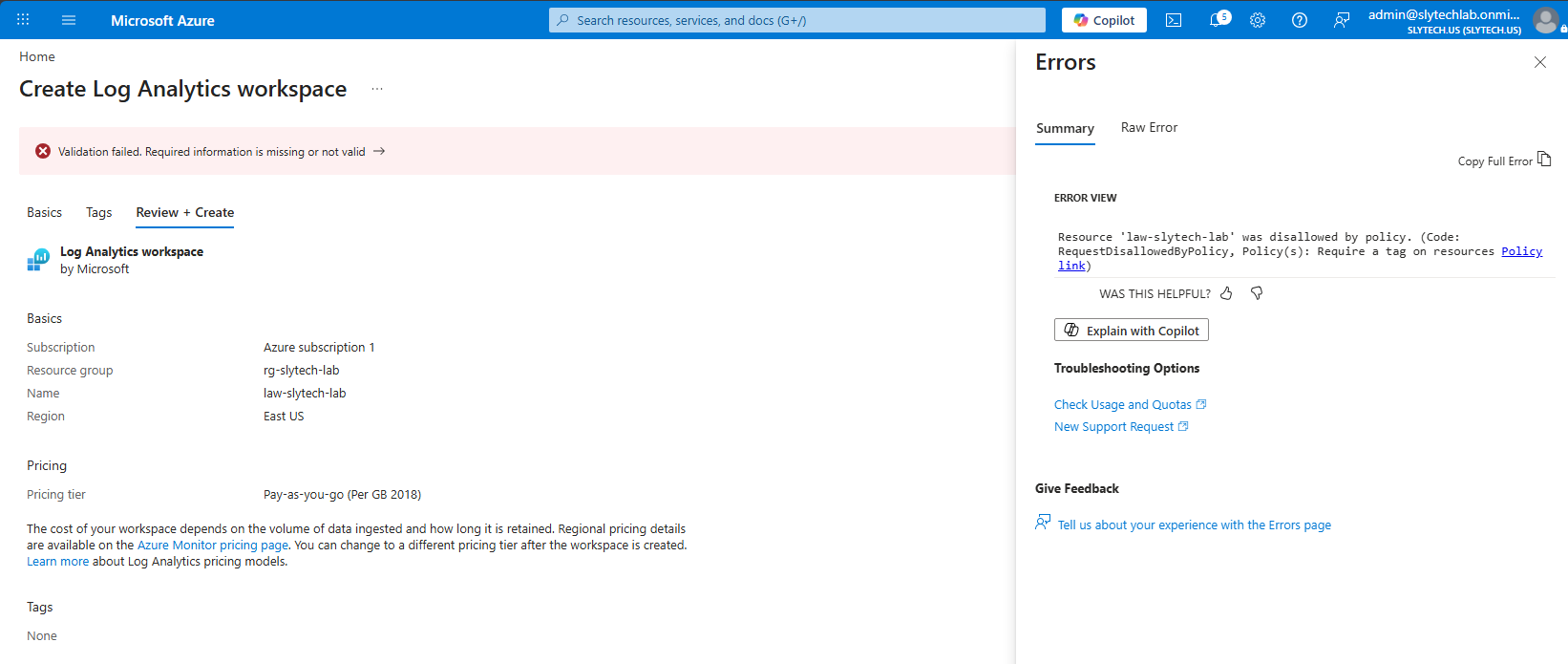The height and width of the screenshot is (664, 1568).
Task: Switch to the Tags tab
Action: pyautogui.click(x=99, y=212)
